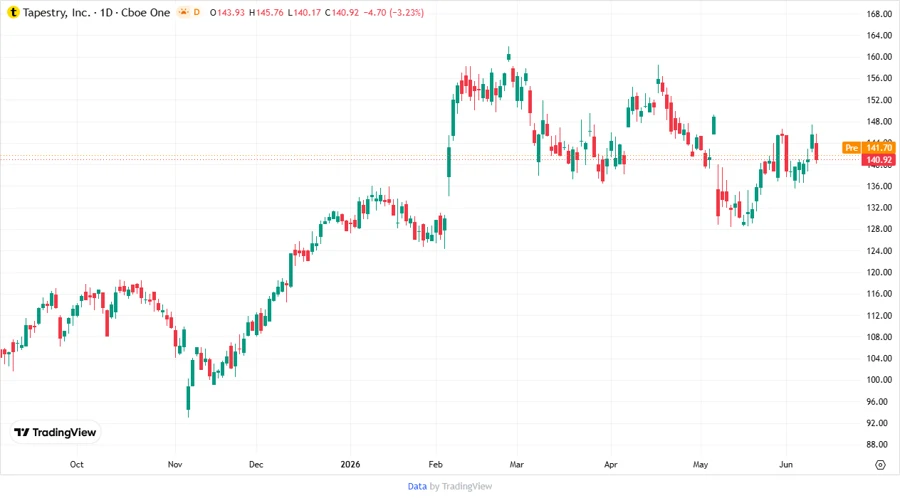Click the May time axis label
Screen dimensions: 900x498
click(700, 465)
